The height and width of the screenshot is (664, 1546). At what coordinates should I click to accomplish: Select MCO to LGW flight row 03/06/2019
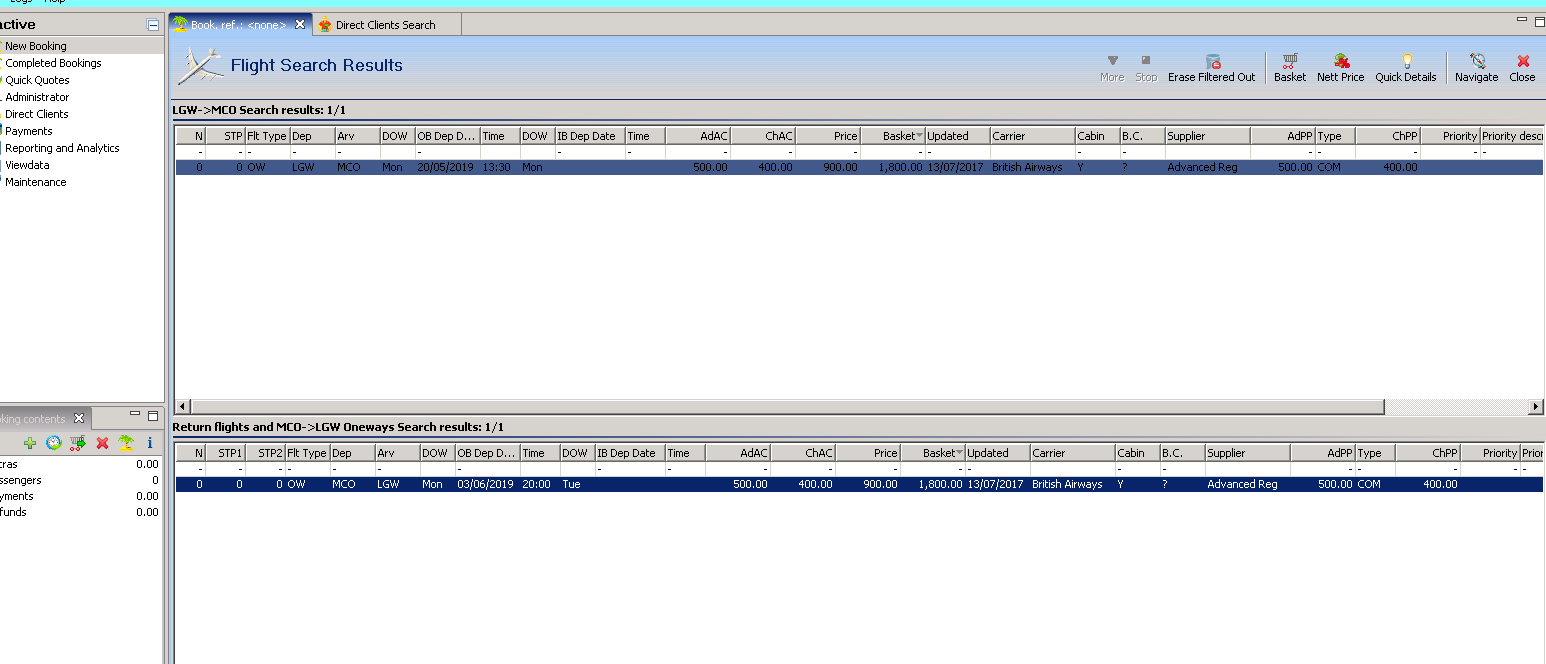pos(860,485)
